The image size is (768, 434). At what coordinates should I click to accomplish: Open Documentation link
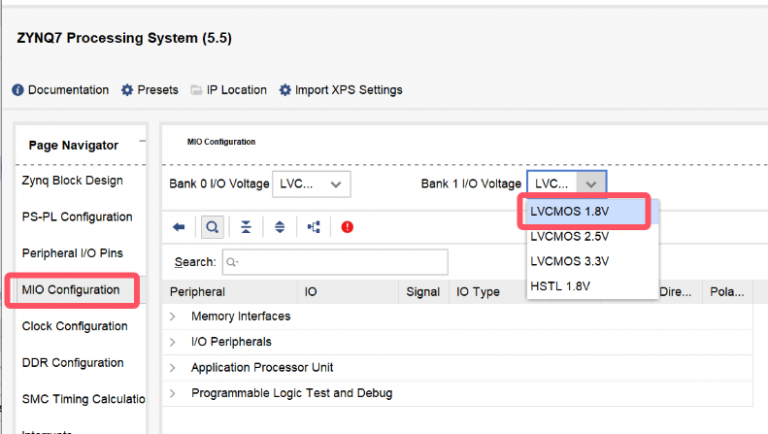click(60, 90)
